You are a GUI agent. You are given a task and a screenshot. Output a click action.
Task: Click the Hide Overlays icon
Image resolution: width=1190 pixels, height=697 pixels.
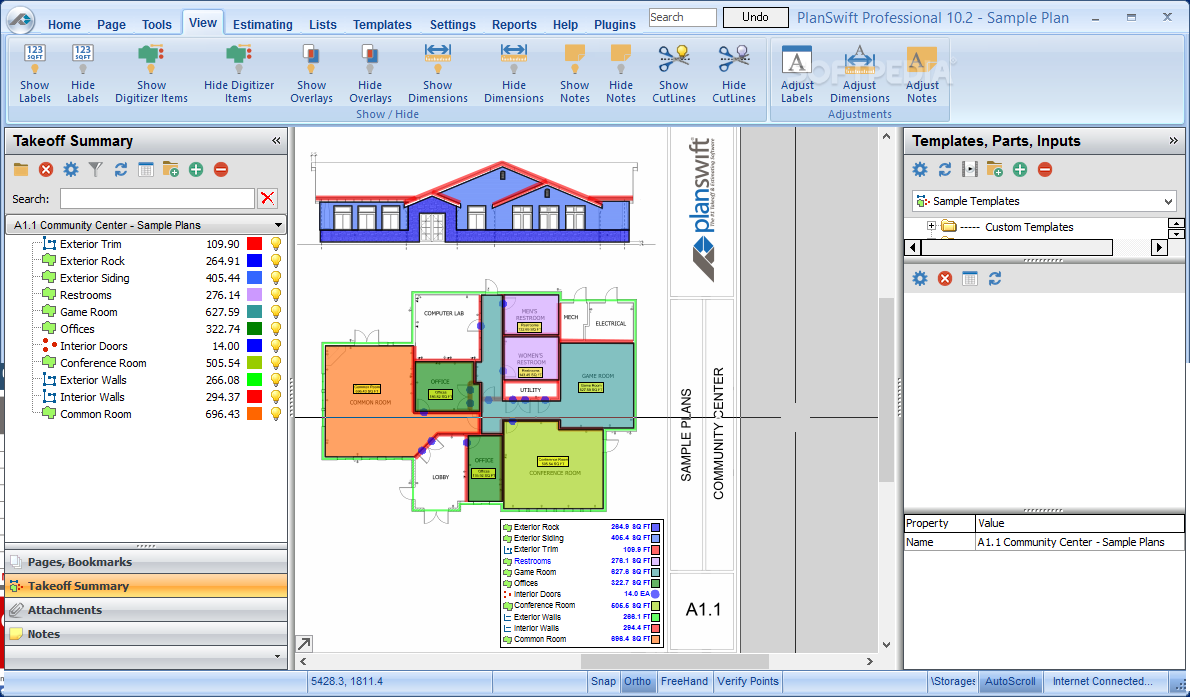(370, 59)
